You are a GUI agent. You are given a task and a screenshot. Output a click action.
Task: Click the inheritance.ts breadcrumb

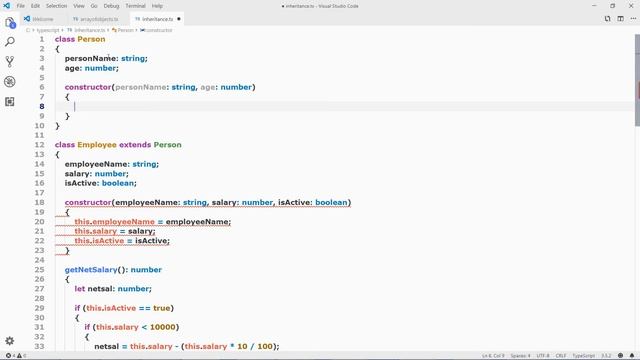point(89,30)
